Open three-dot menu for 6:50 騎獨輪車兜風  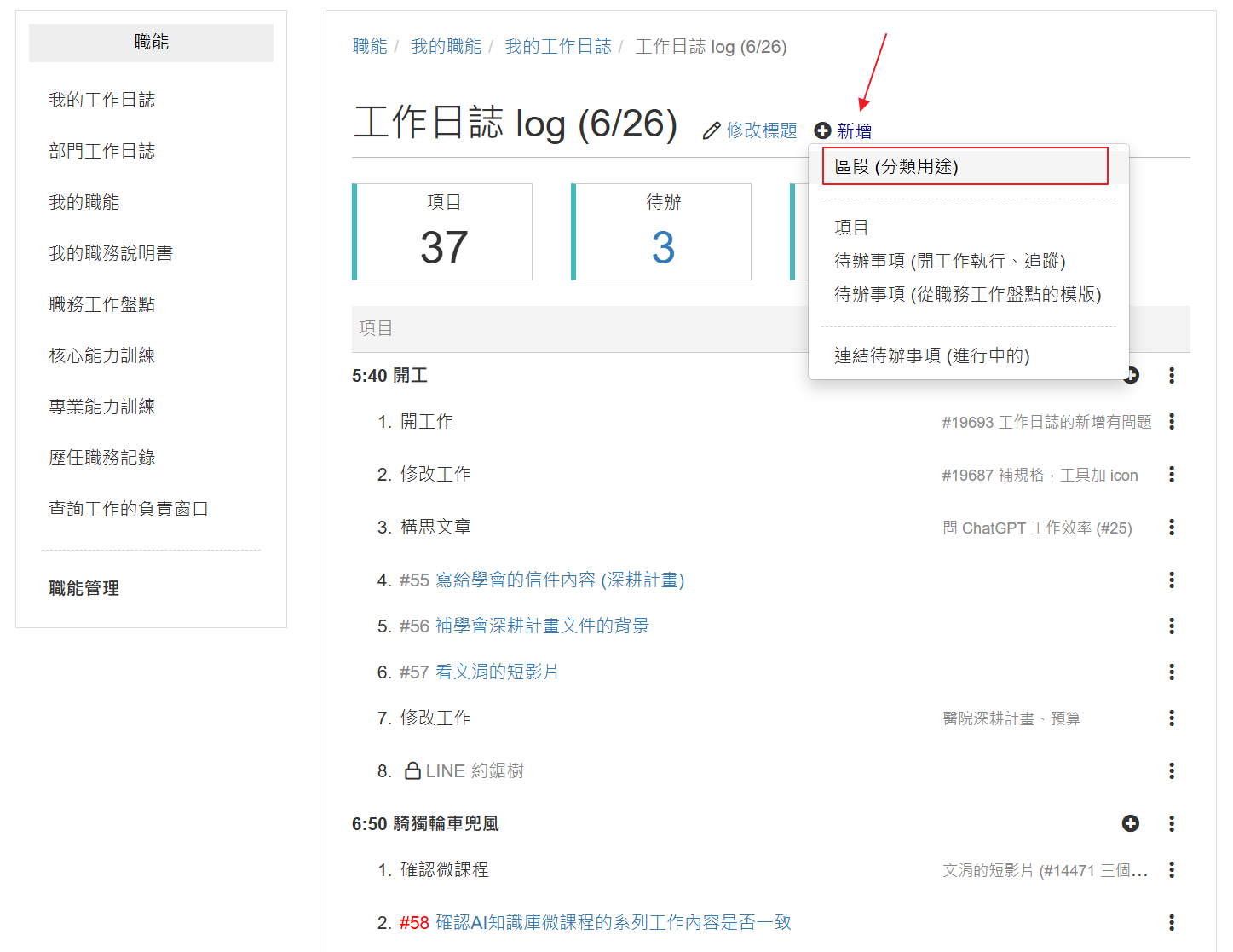(1172, 823)
